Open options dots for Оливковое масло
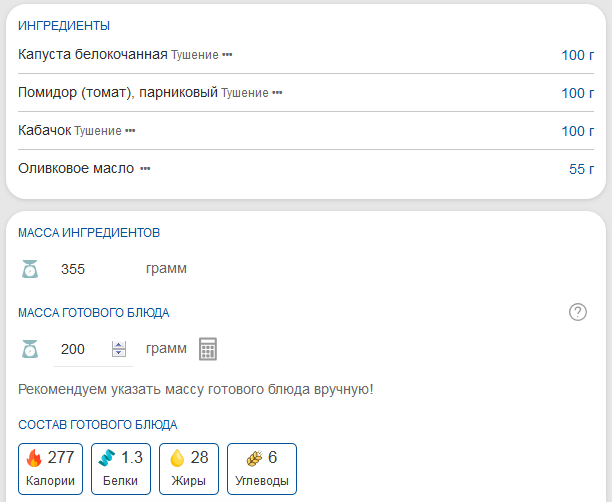The height and width of the screenshot is (502, 612). coord(145,169)
